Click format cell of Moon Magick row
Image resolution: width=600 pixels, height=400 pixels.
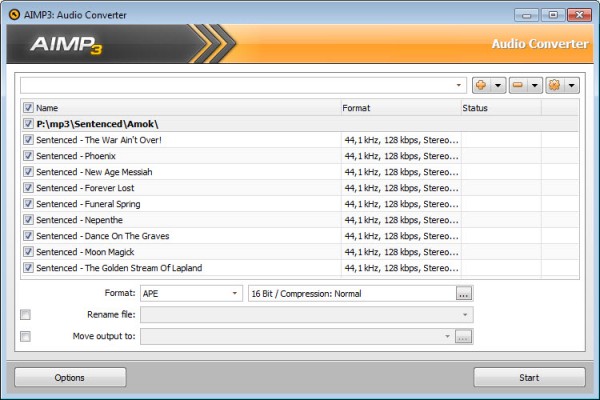tap(401, 252)
